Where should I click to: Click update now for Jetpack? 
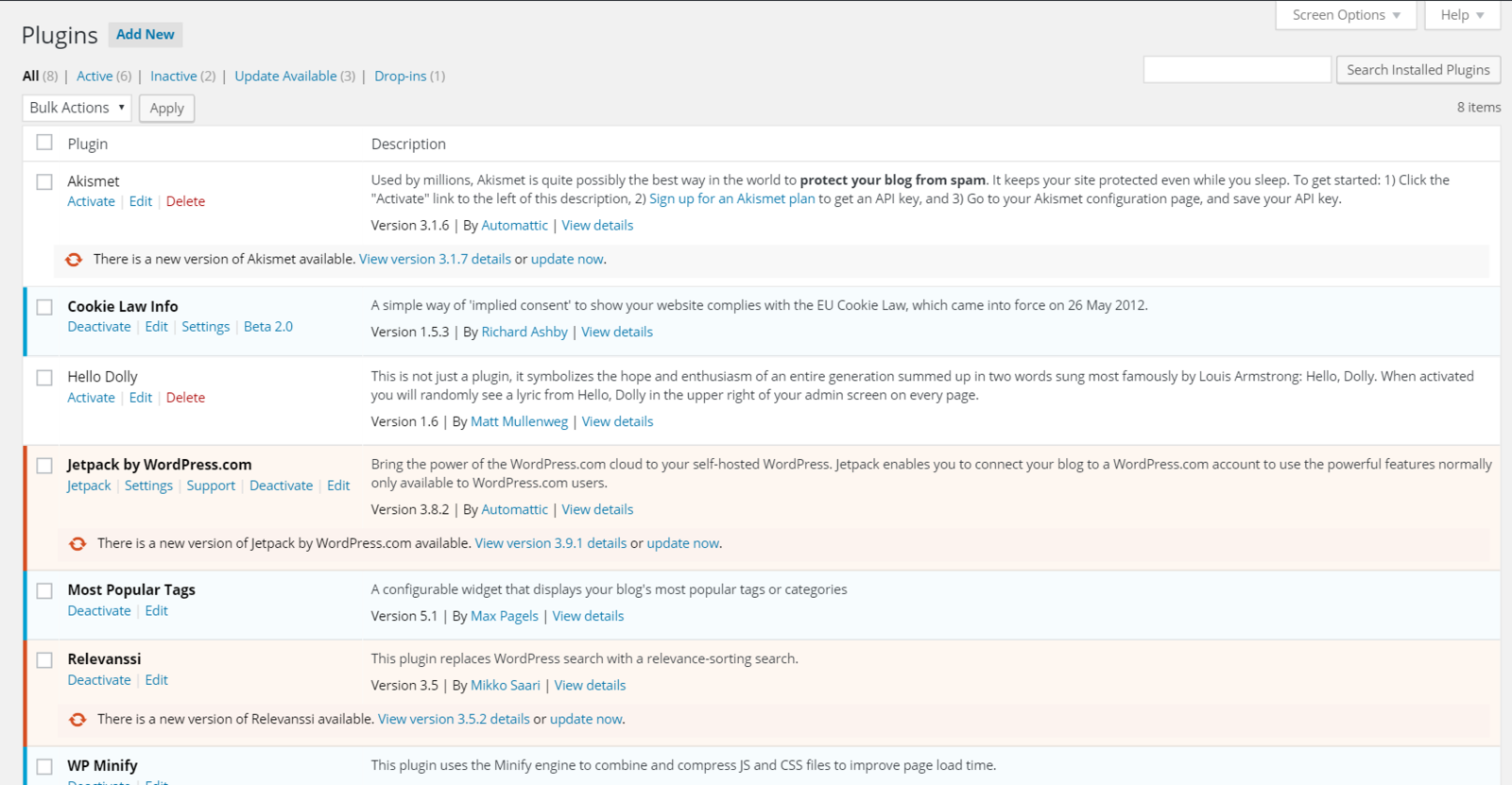[683, 543]
